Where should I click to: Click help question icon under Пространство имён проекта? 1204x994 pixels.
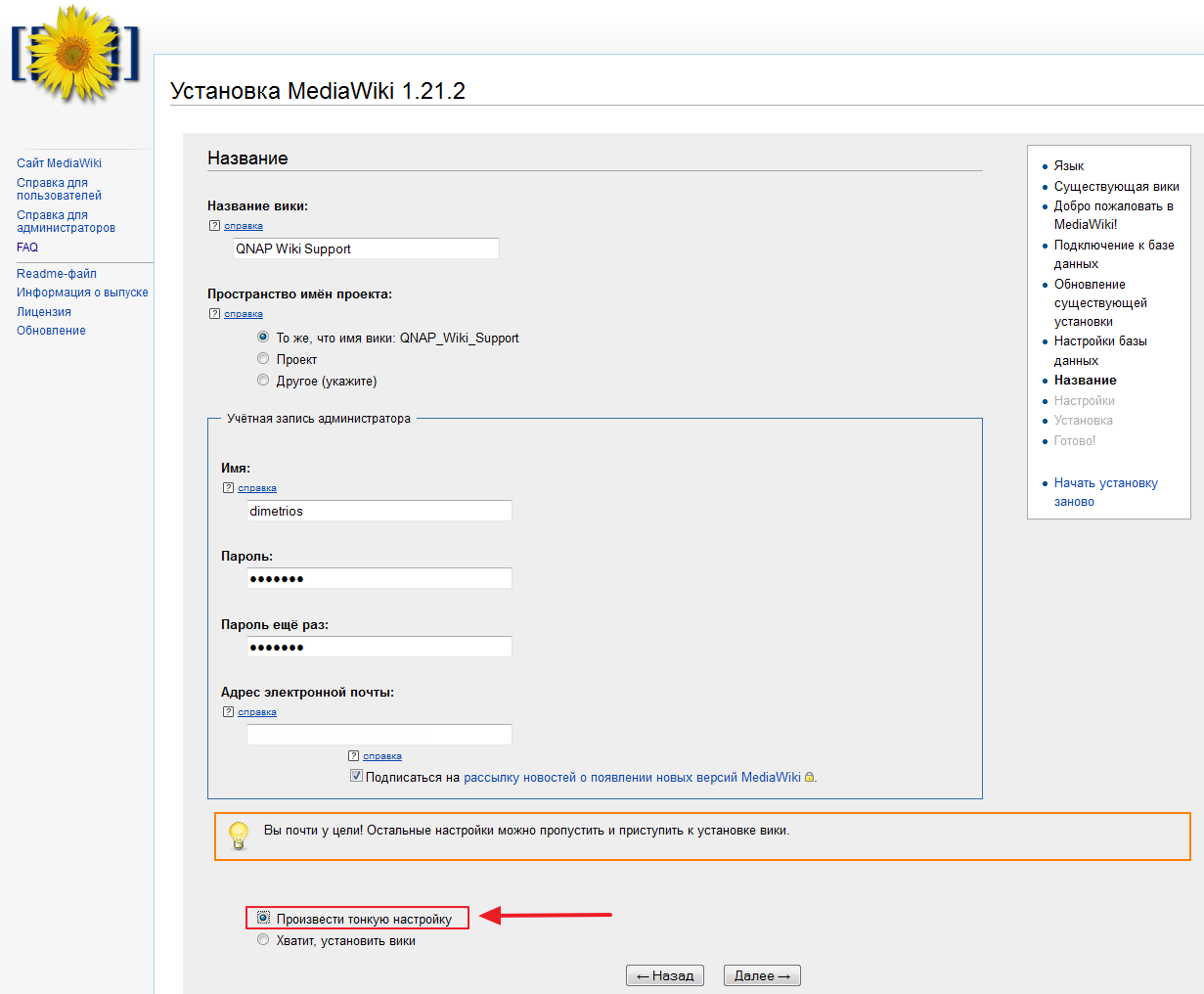pos(214,314)
